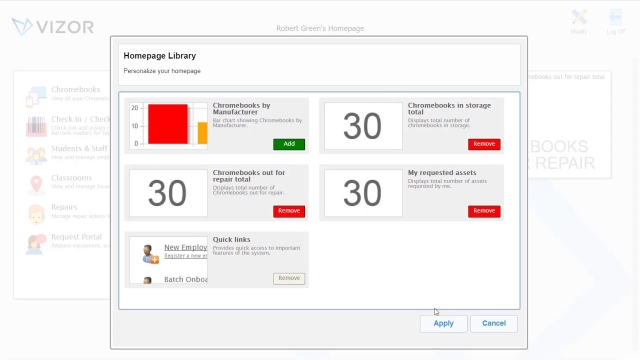Click the Chromebooks by Manufacturer bar chart thumbnail
Screen dimensions: 640x360
pos(169,126)
